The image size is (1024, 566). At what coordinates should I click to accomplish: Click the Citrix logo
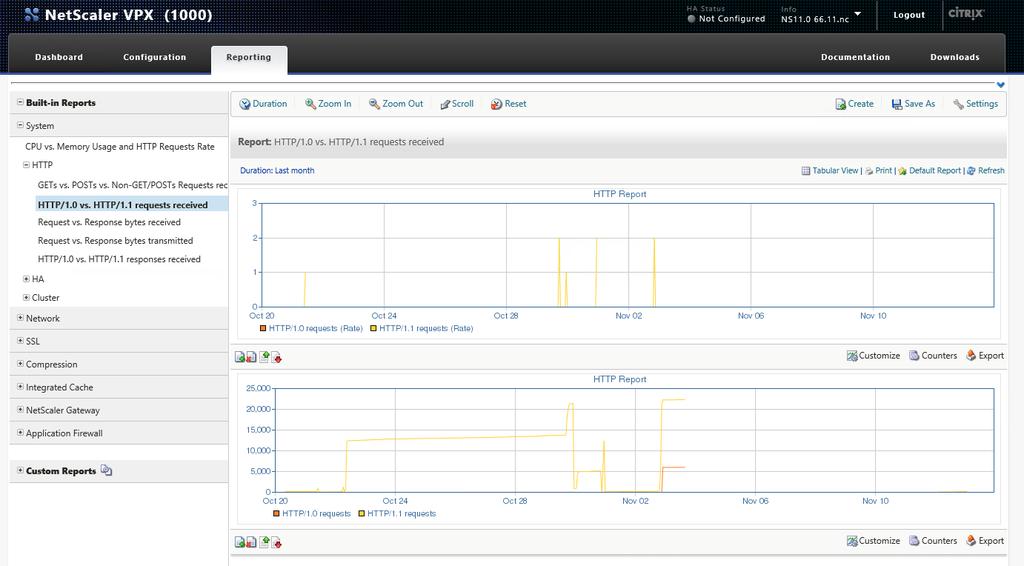[966, 13]
